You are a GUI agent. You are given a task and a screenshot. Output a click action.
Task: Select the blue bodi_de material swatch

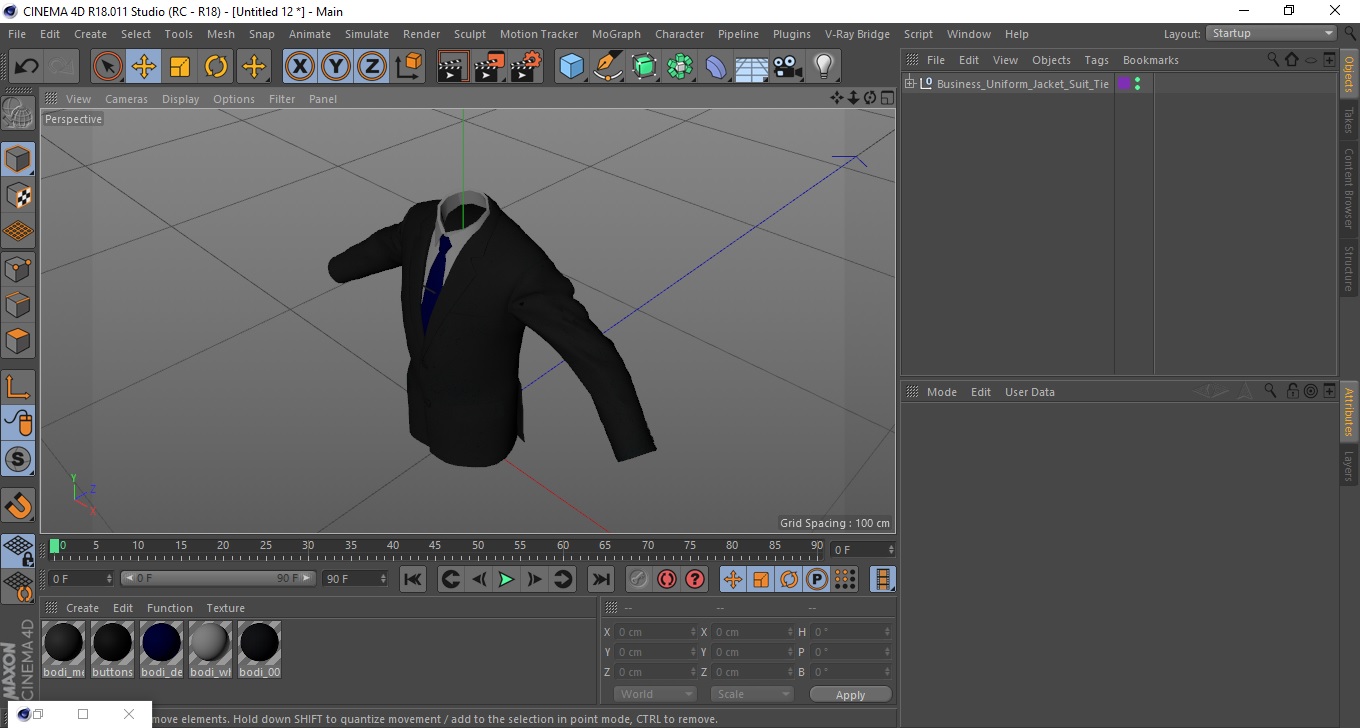click(x=161, y=649)
